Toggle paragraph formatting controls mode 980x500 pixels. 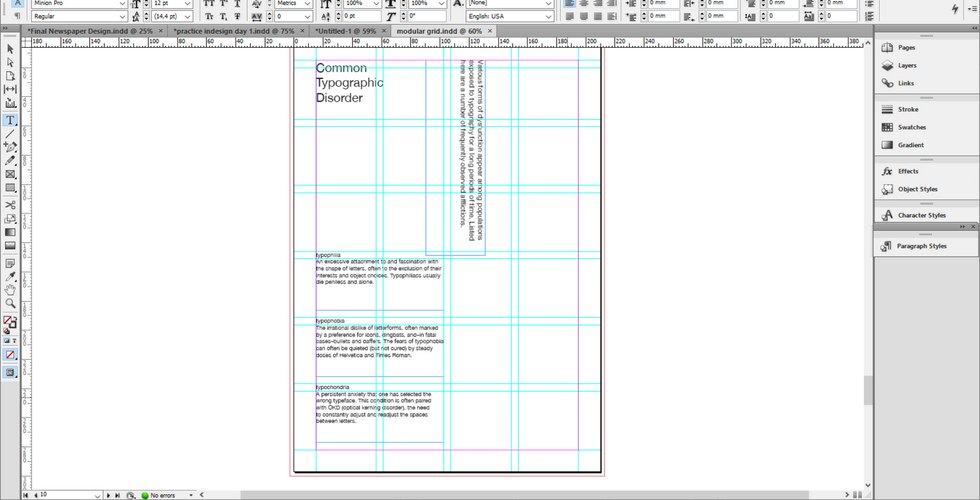(x=18, y=16)
